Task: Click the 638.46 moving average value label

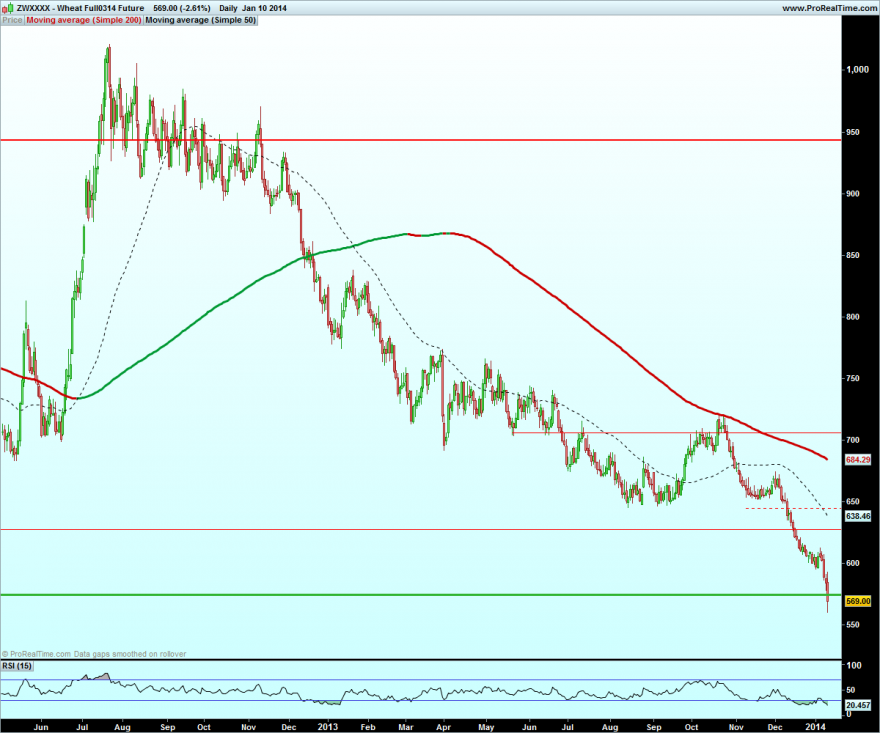Action: (x=858, y=516)
